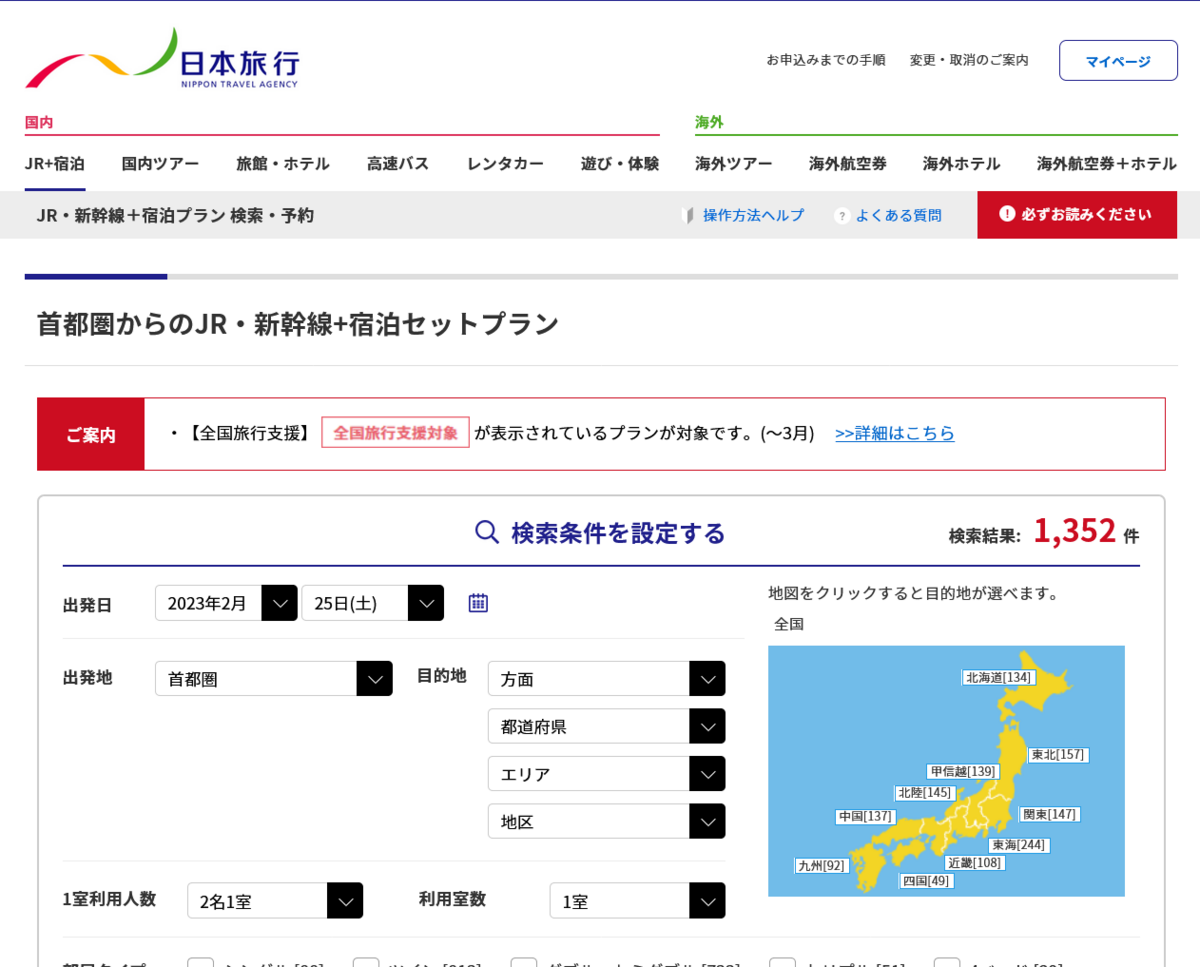Open 操作方法ヘルプ link
The width and height of the screenshot is (1200, 967).
pyautogui.click(x=753, y=215)
